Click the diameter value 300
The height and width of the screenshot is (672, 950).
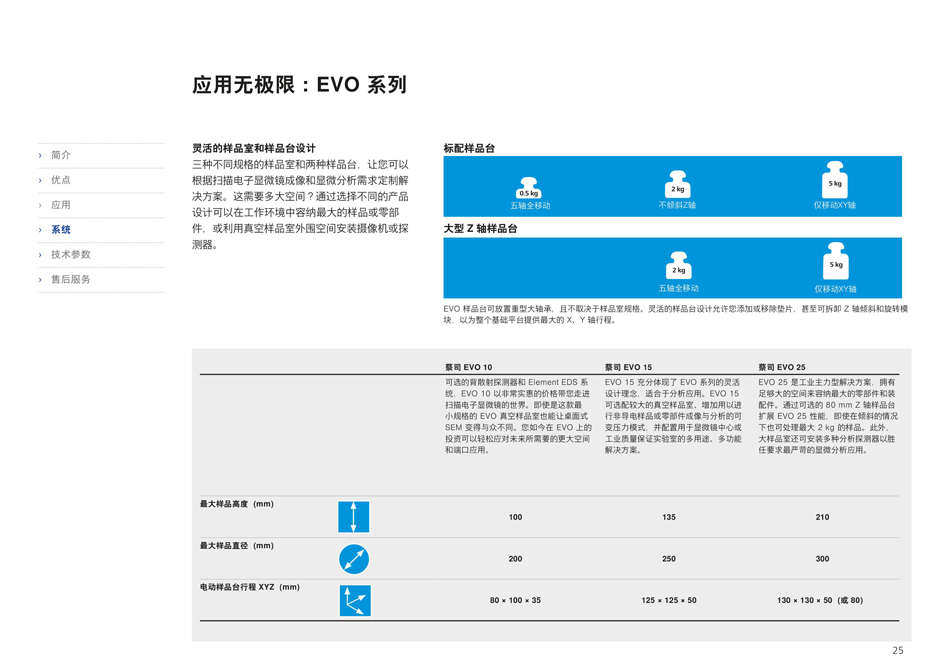pos(822,559)
